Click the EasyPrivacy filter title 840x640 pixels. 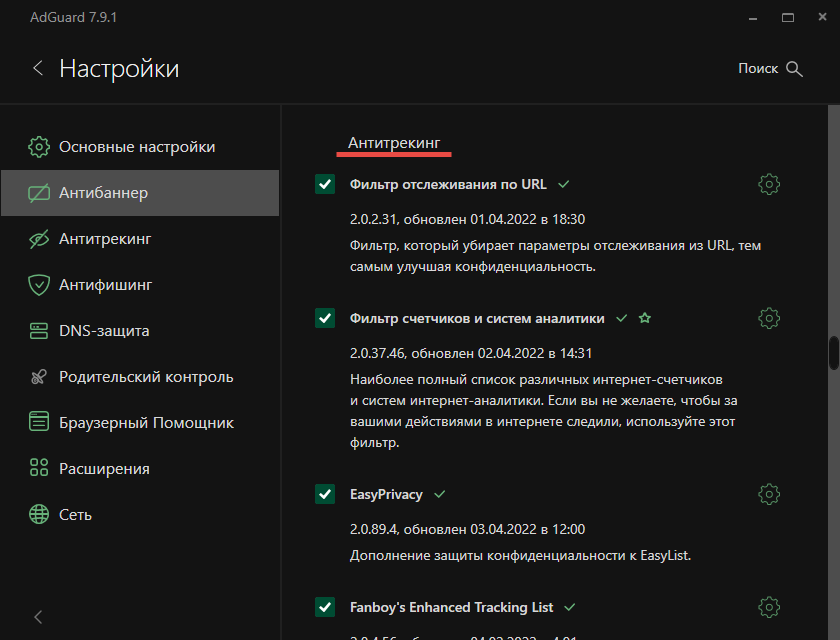(x=386, y=494)
